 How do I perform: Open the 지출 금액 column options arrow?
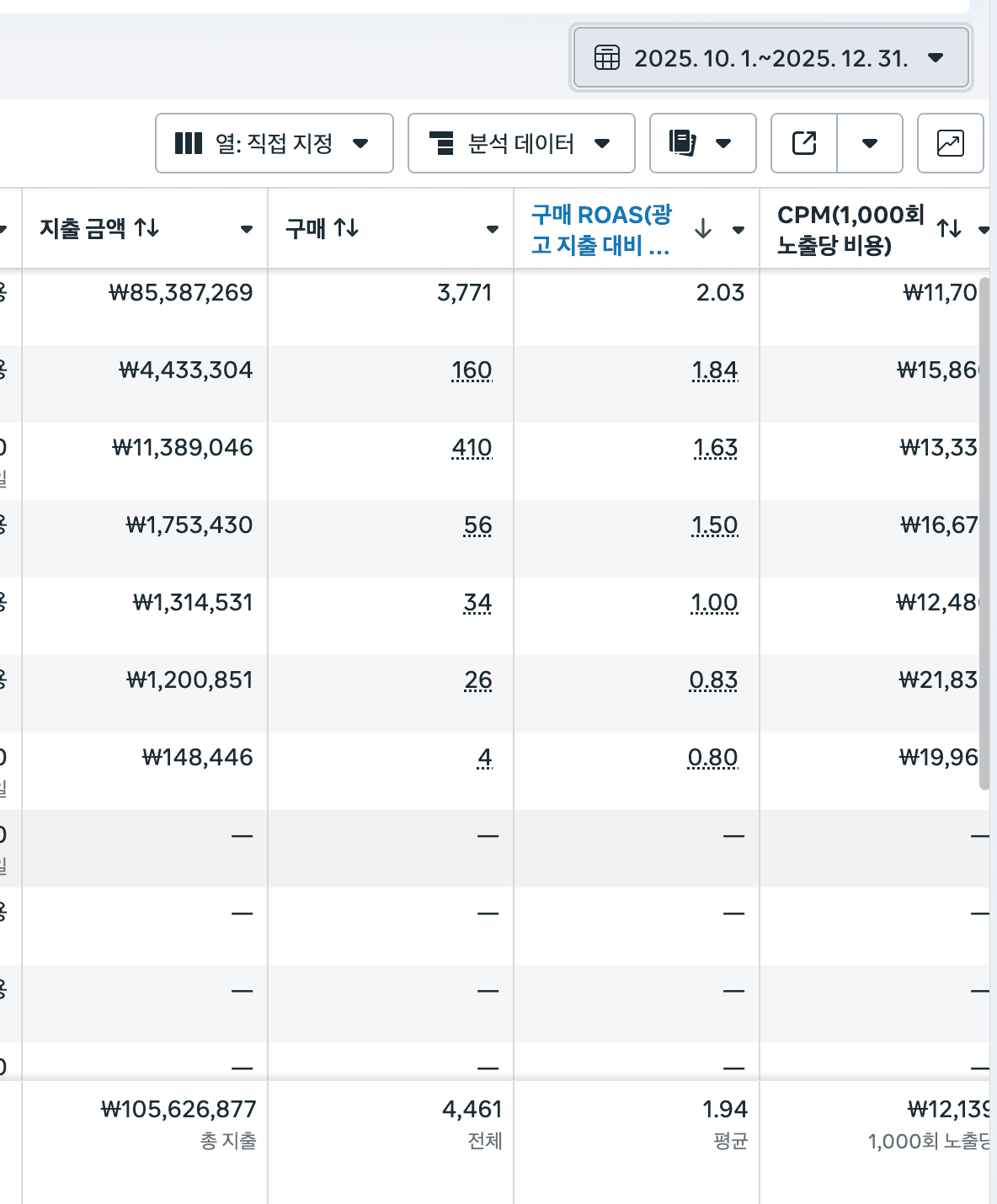(x=247, y=229)
